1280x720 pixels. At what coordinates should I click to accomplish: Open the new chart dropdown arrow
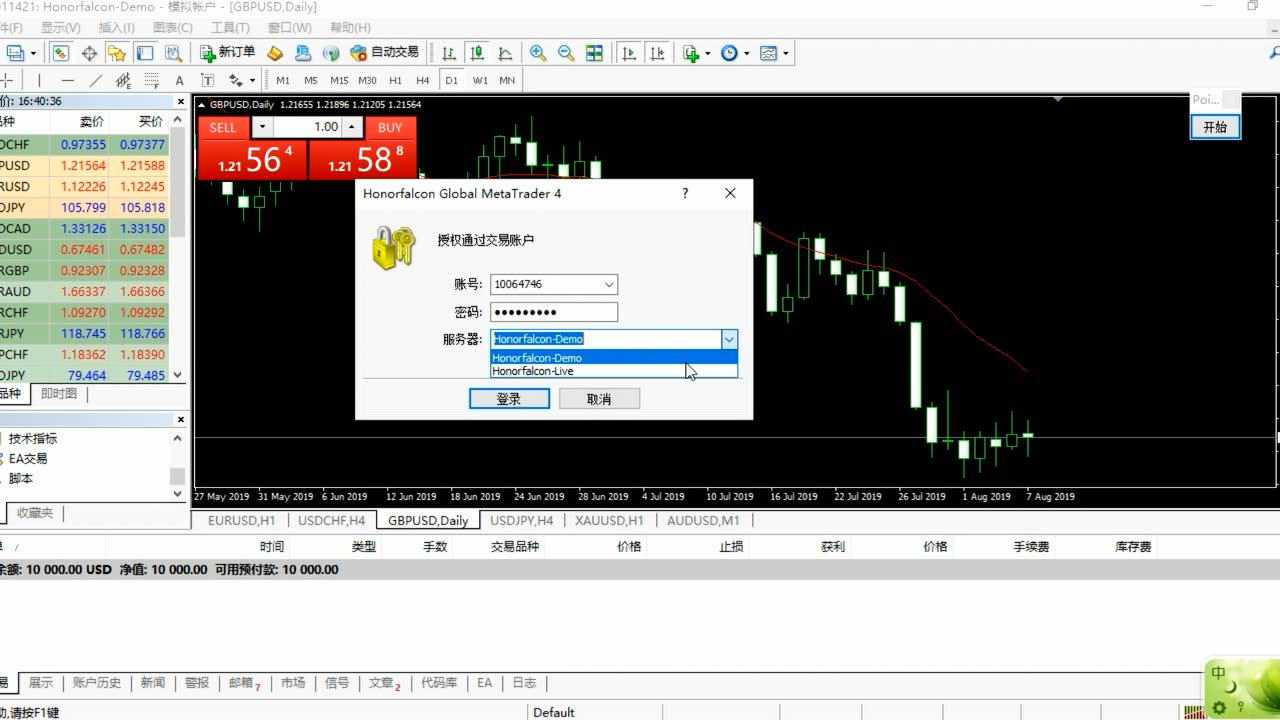(33, 53)
